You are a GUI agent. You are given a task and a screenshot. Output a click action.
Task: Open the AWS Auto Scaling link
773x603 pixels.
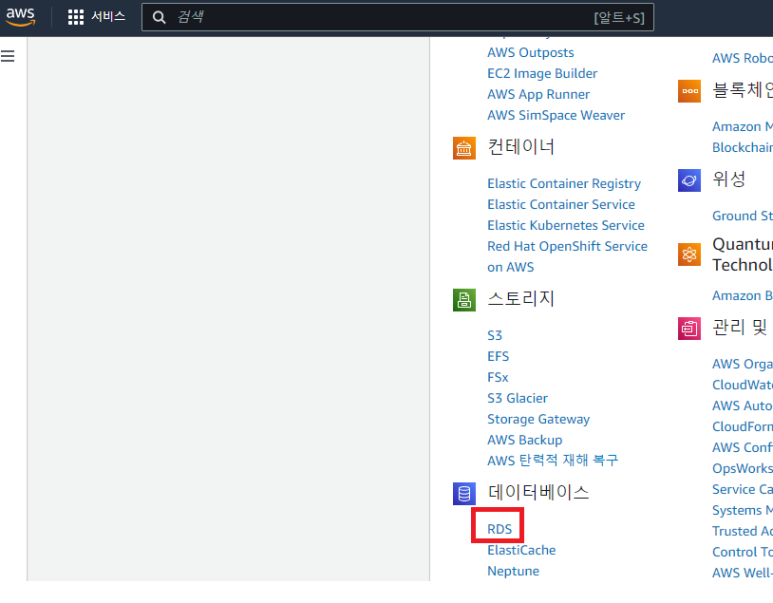tap(742, 406)
